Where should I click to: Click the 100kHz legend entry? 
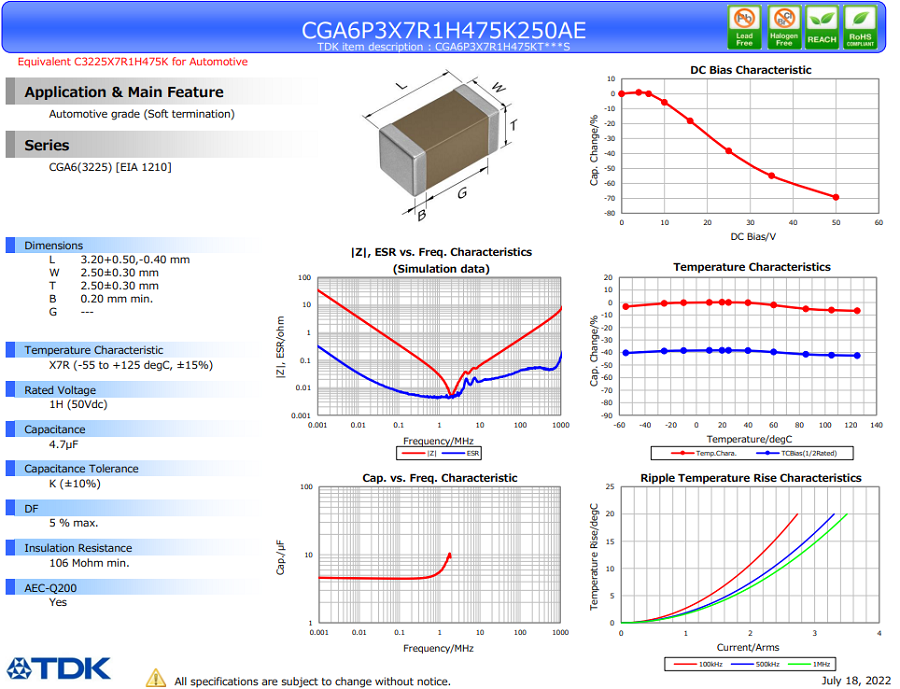(698, 664)
